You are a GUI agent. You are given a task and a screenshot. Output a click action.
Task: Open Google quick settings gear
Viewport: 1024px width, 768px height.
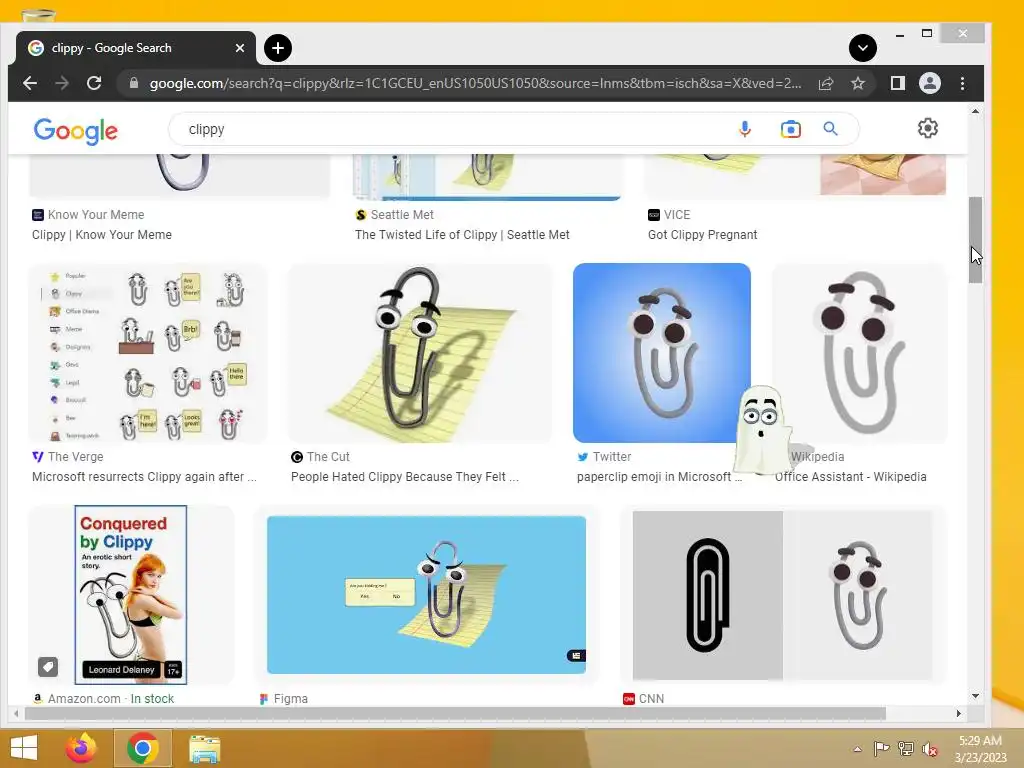coord(928,128)
